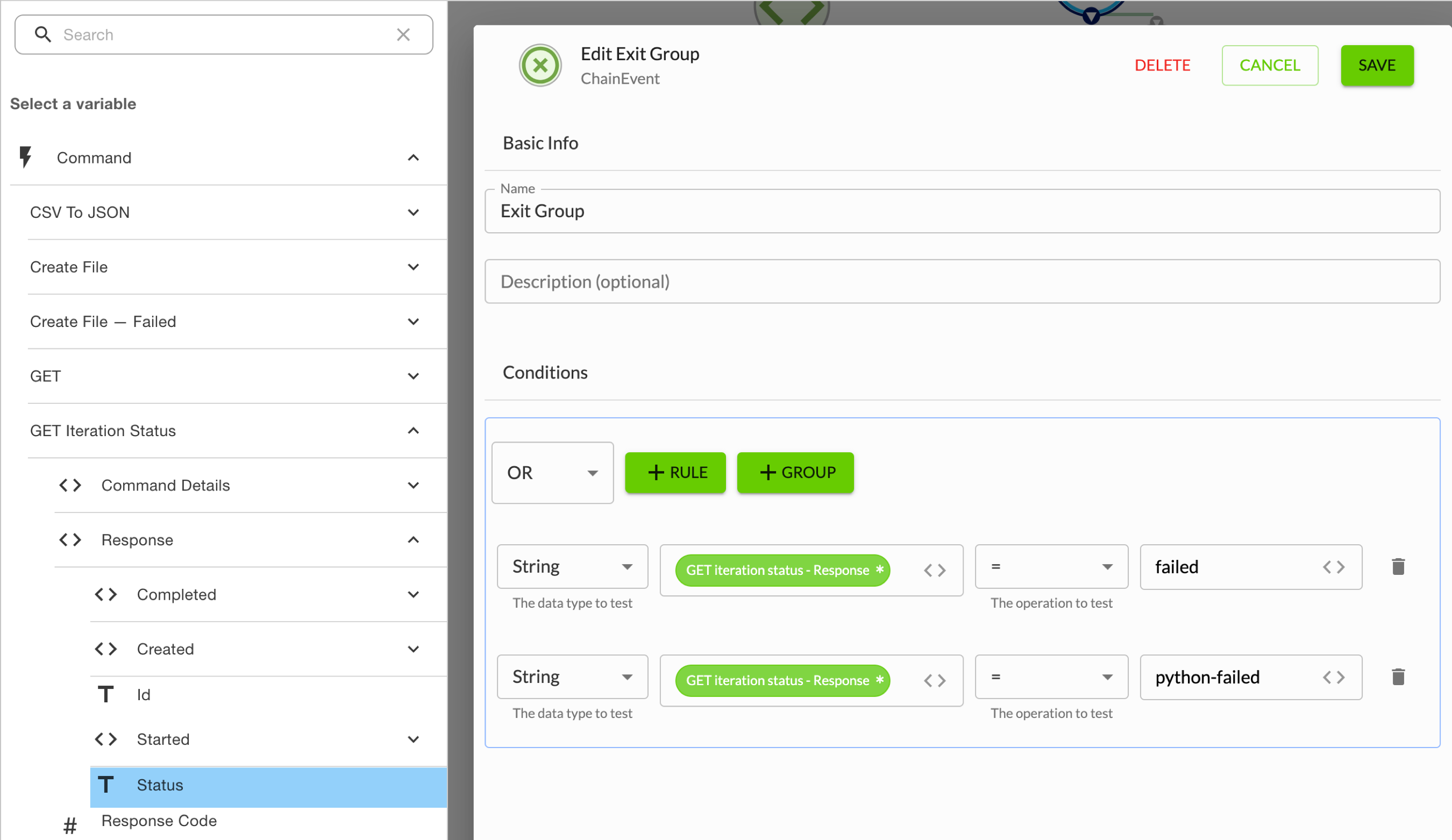Click second 'GET iteration status - Response' chip
Screen dimensions: 1452x840
coord(782,680)
